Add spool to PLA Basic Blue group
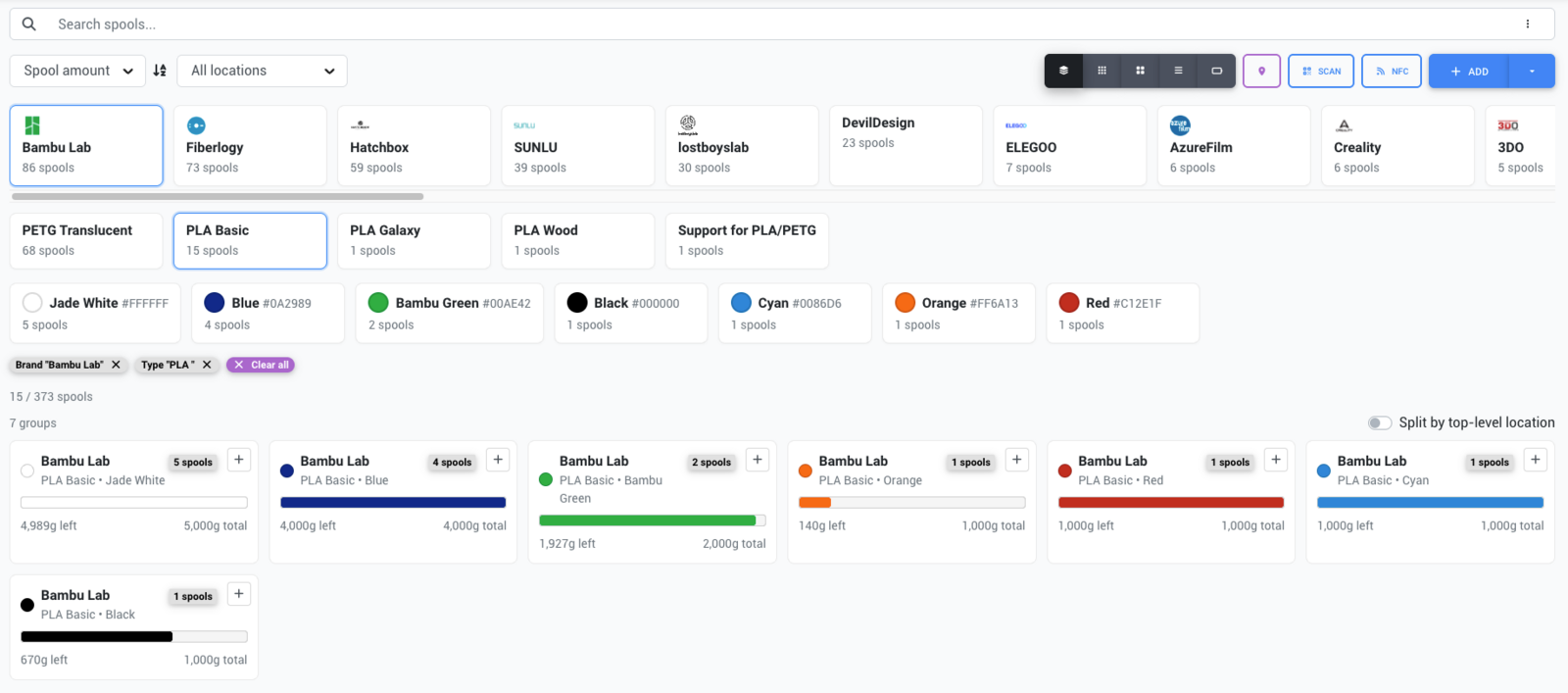The width and height of the screenshot is (1568, 693). (x=498, y=460)
